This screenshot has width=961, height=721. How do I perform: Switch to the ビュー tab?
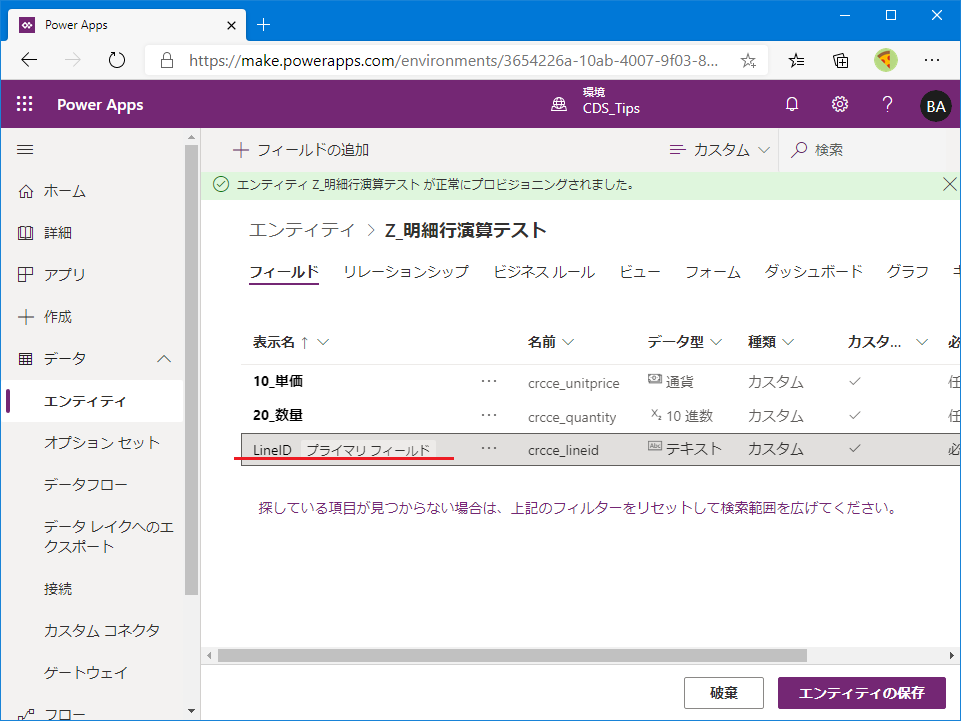640,272
